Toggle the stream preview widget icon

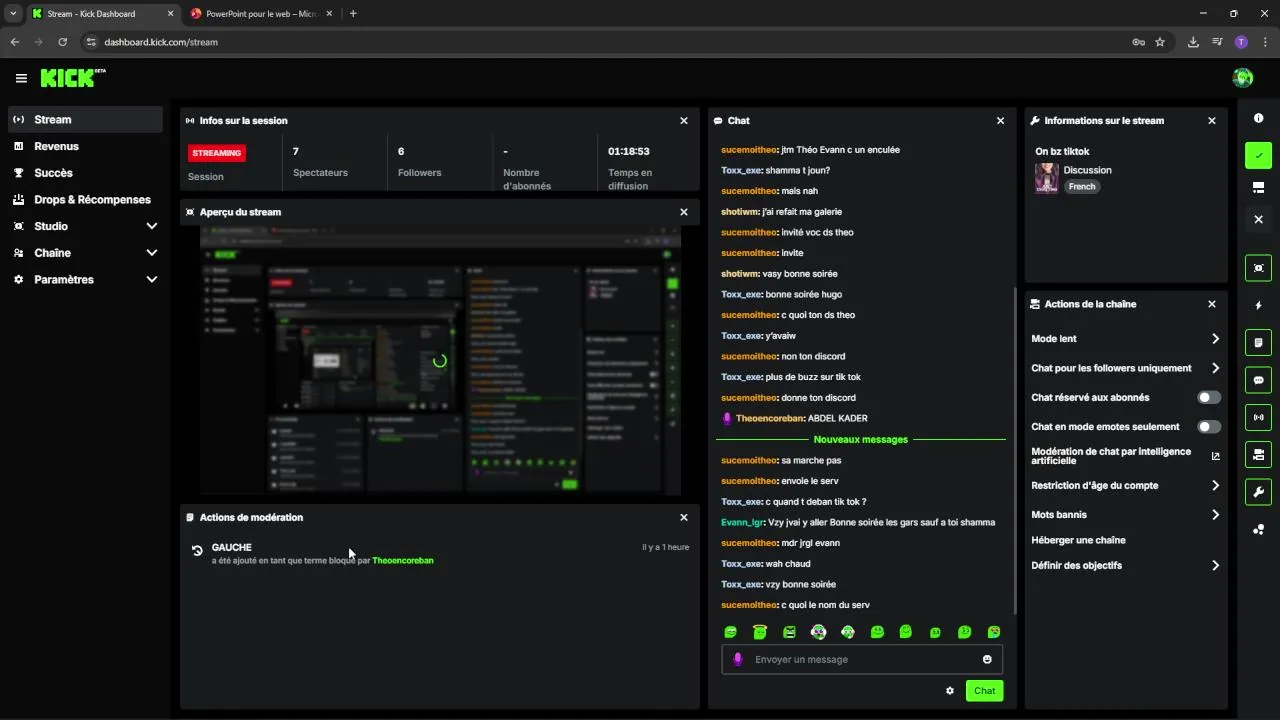pyautogui.click(x=1258, y=268)
